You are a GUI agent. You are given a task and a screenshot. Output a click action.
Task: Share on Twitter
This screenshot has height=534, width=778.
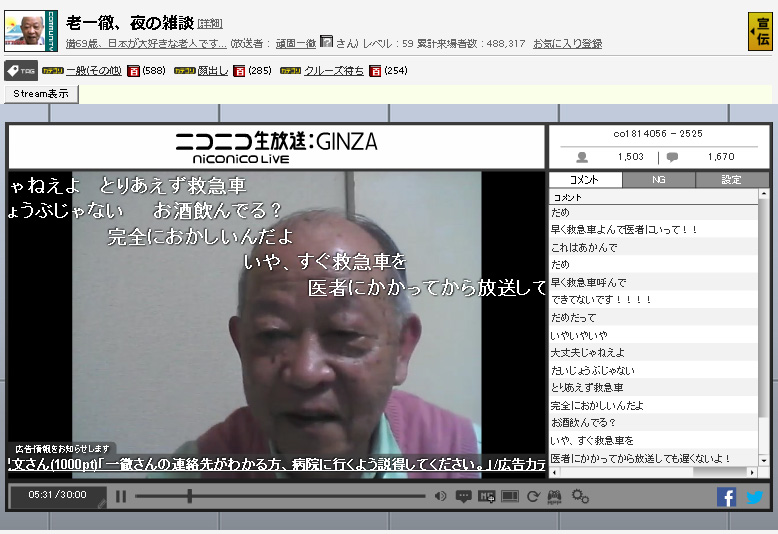(x=755, y=497)
